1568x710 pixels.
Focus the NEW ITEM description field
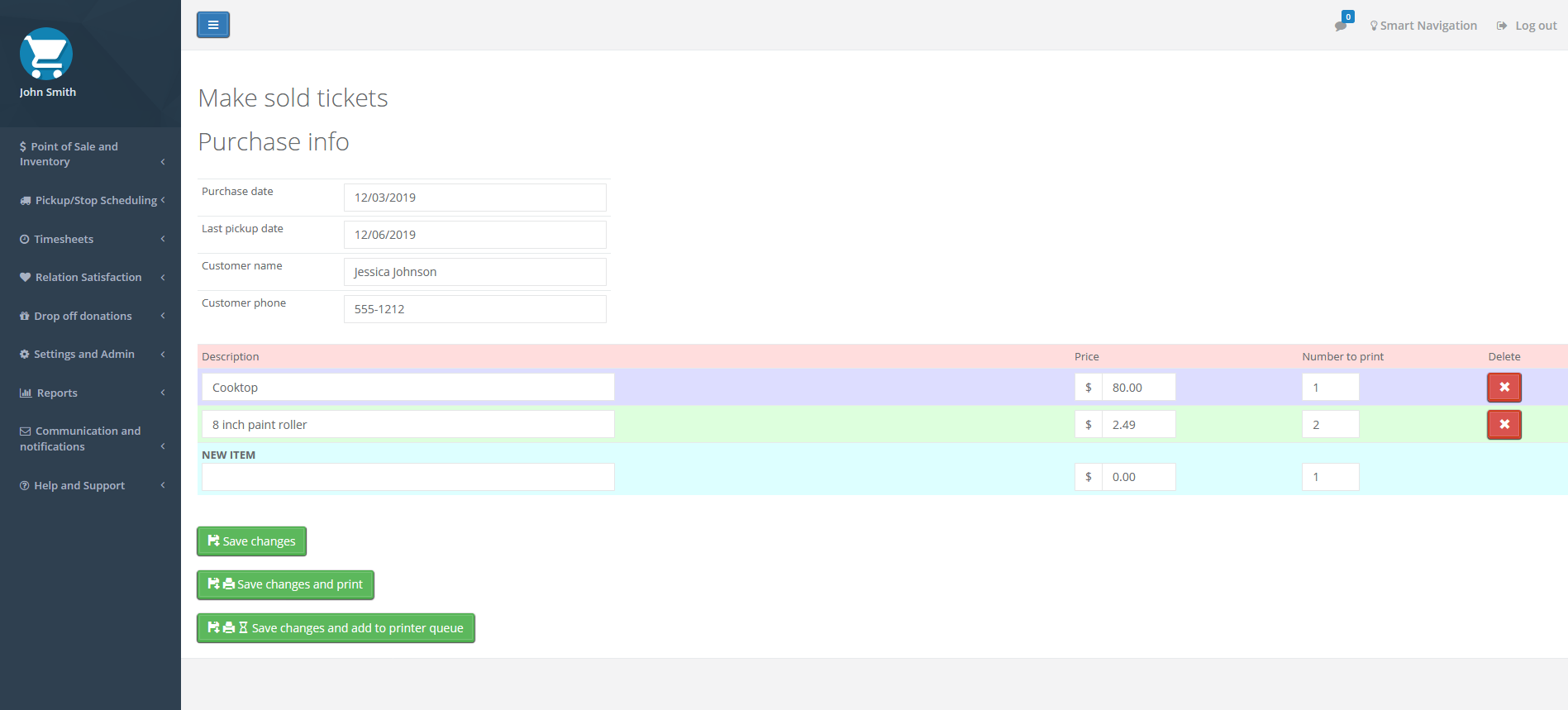407,477
